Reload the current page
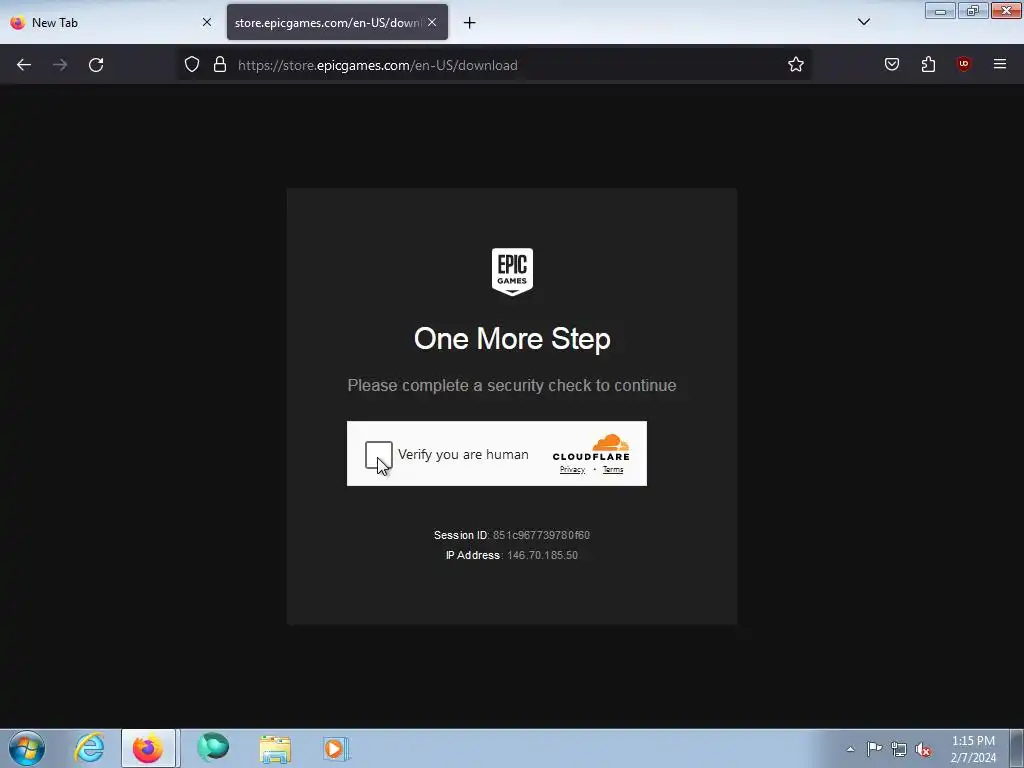Image resolution: width=1024 pixels, height=768 pixels. pyautogui.click(x=96, y=65)
